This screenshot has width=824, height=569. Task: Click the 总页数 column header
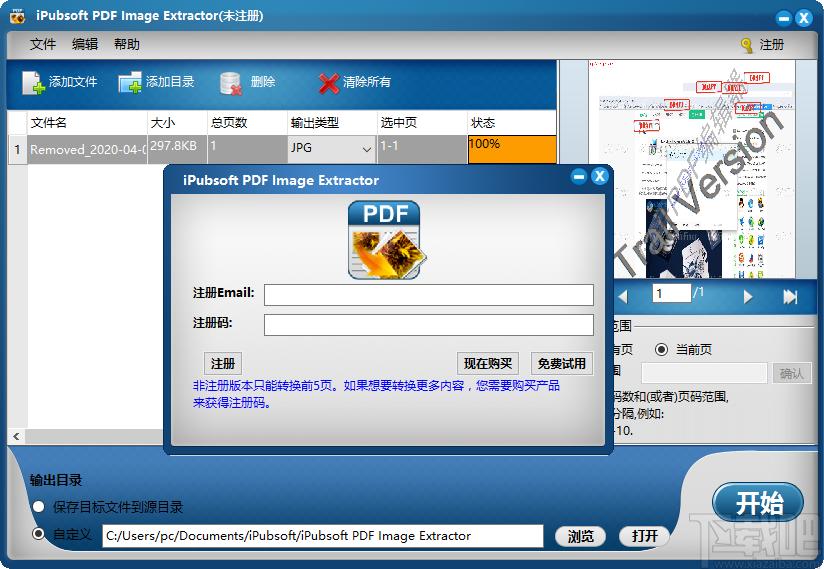point(248,123)
